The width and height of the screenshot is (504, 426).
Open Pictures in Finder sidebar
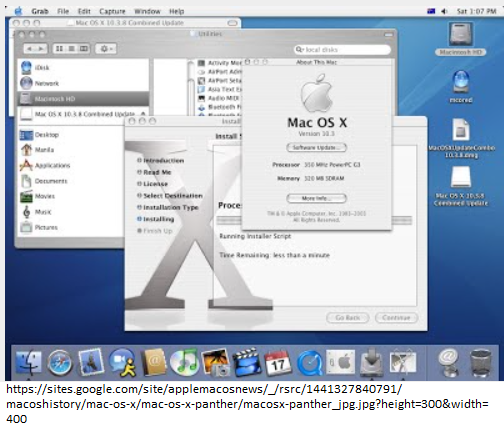pos(71,227)
